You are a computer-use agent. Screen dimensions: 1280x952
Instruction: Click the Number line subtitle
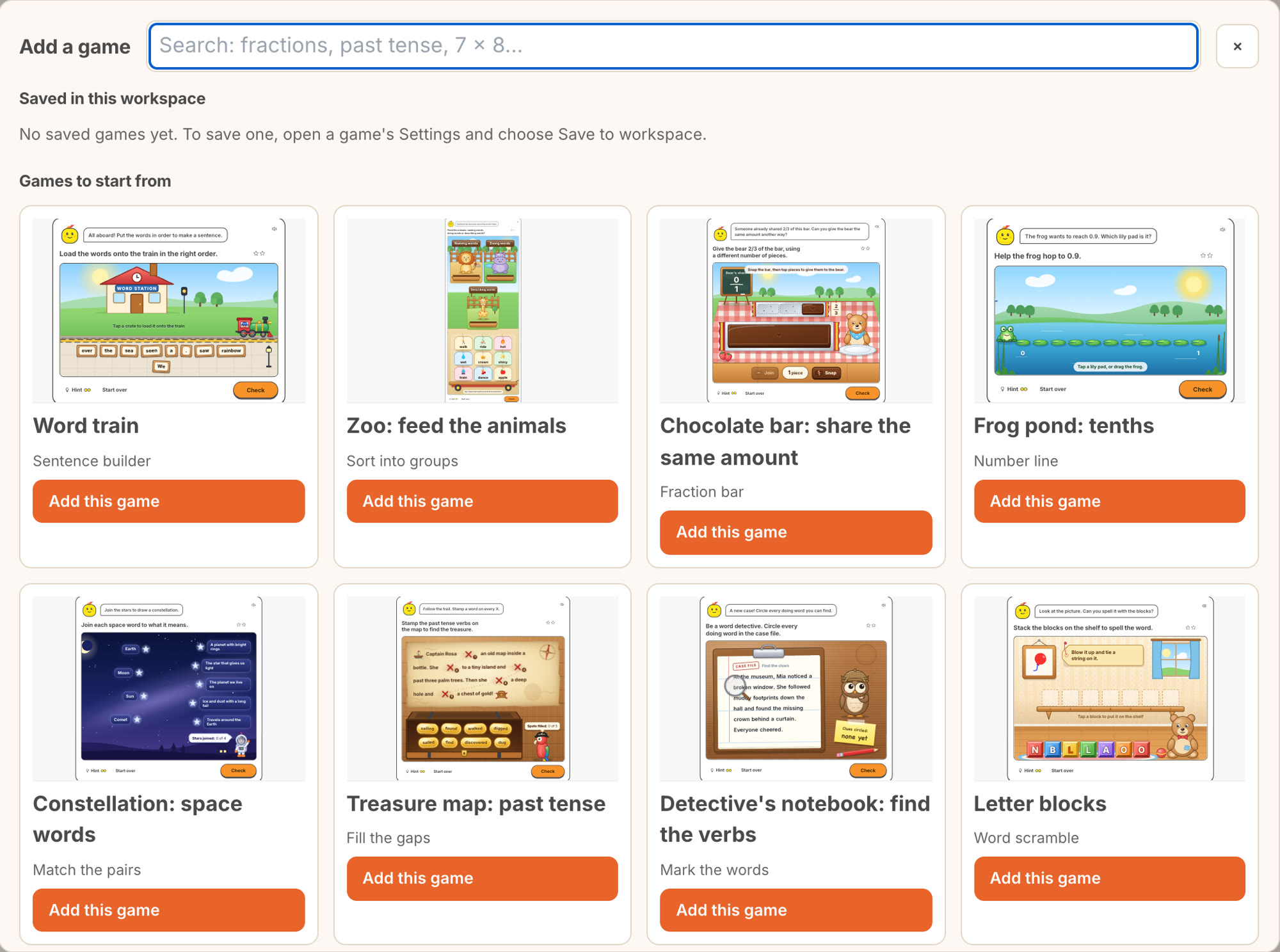tap(1016, 461)
